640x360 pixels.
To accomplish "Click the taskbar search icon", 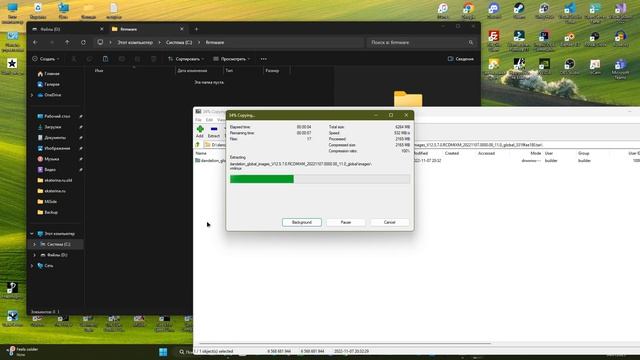I will tap(182, 352).
